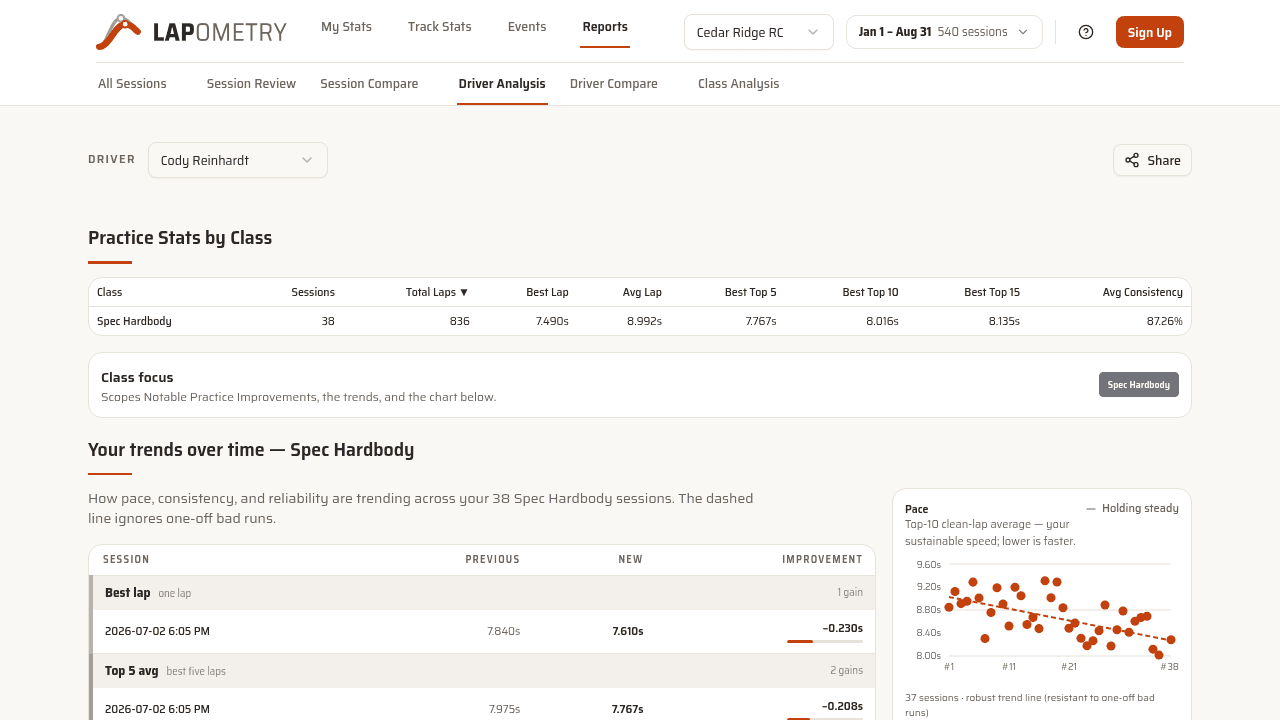The image size is (1280, 720).
Task: Sort by Class column header
Action: [110, 292]
